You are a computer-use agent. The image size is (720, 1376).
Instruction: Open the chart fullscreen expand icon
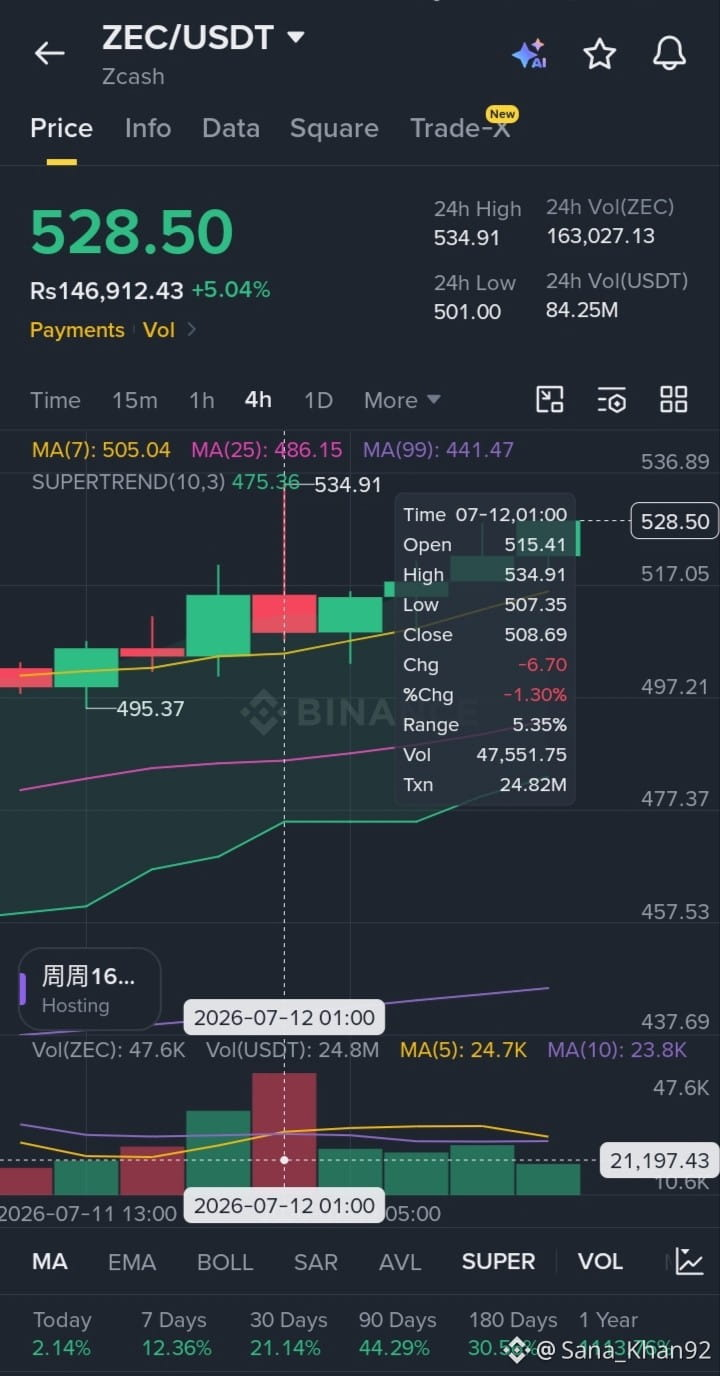pyautogui.click(x=550, y=400)
